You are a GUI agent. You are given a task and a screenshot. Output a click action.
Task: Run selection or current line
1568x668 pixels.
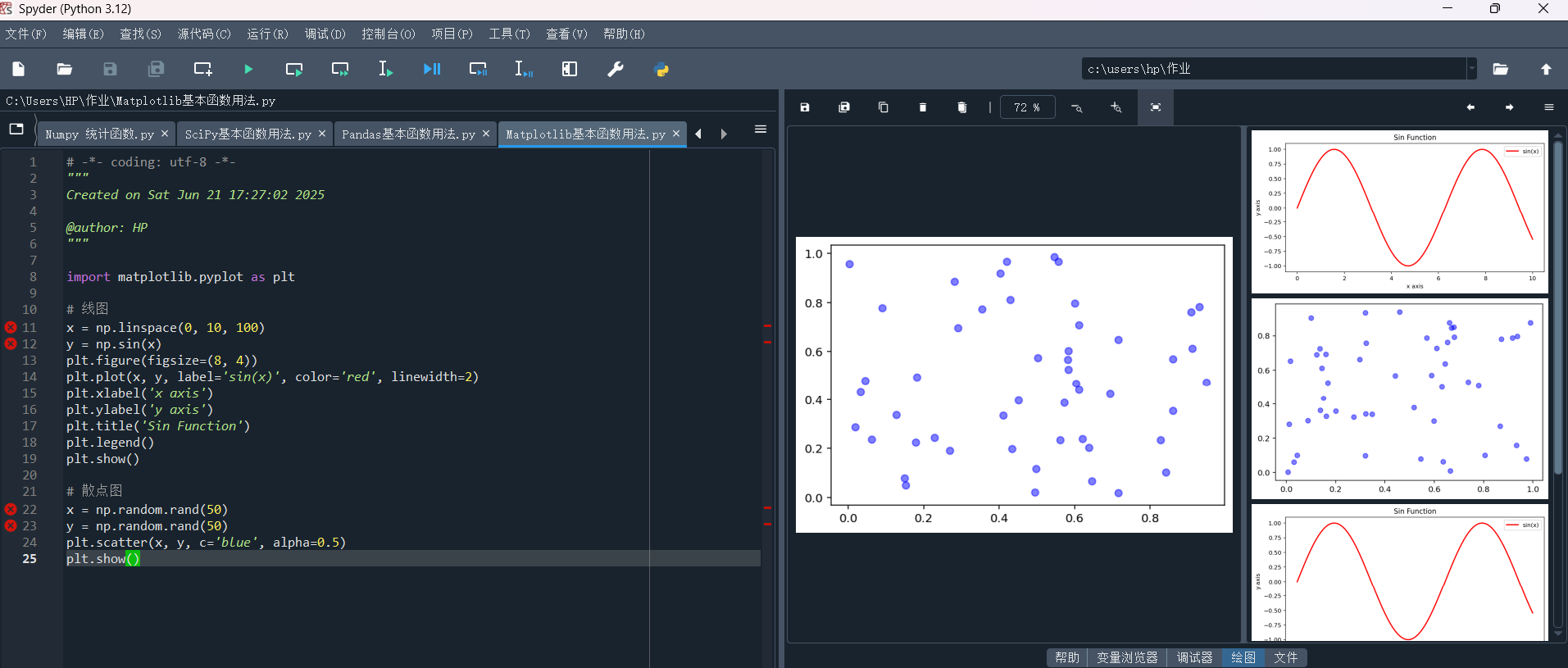pos(386,69)
